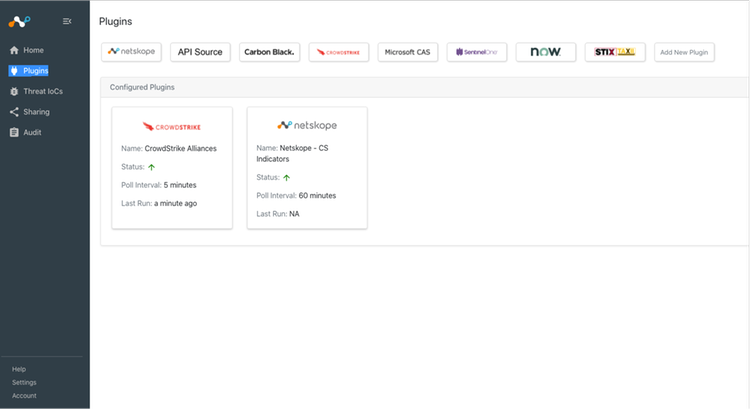Open the Sharing section

click(x=36, y=112)
